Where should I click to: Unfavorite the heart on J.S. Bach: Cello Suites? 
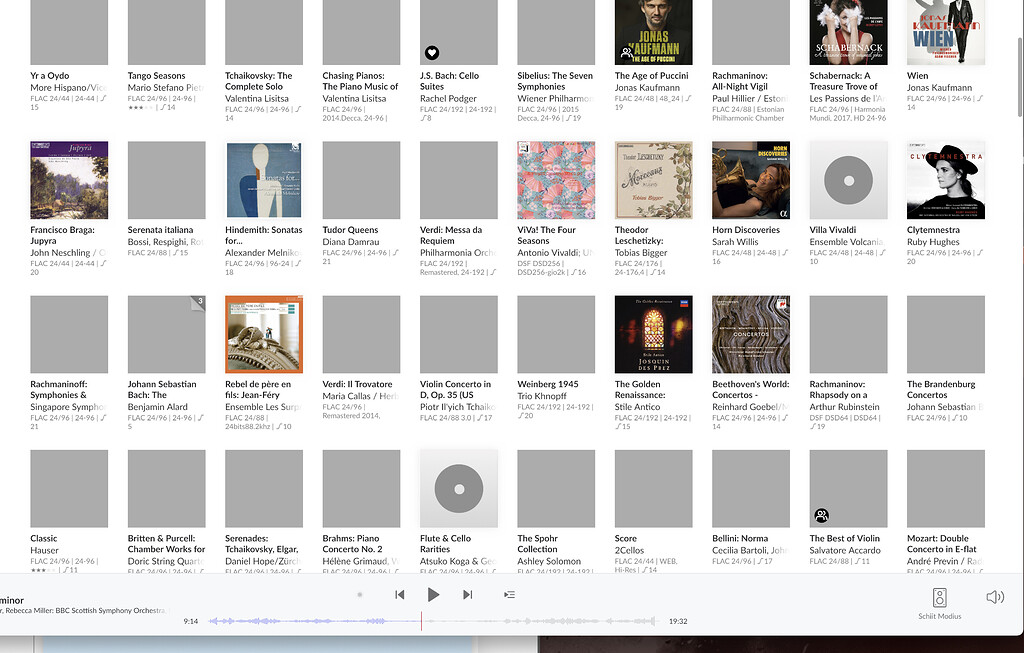[430, 53]
